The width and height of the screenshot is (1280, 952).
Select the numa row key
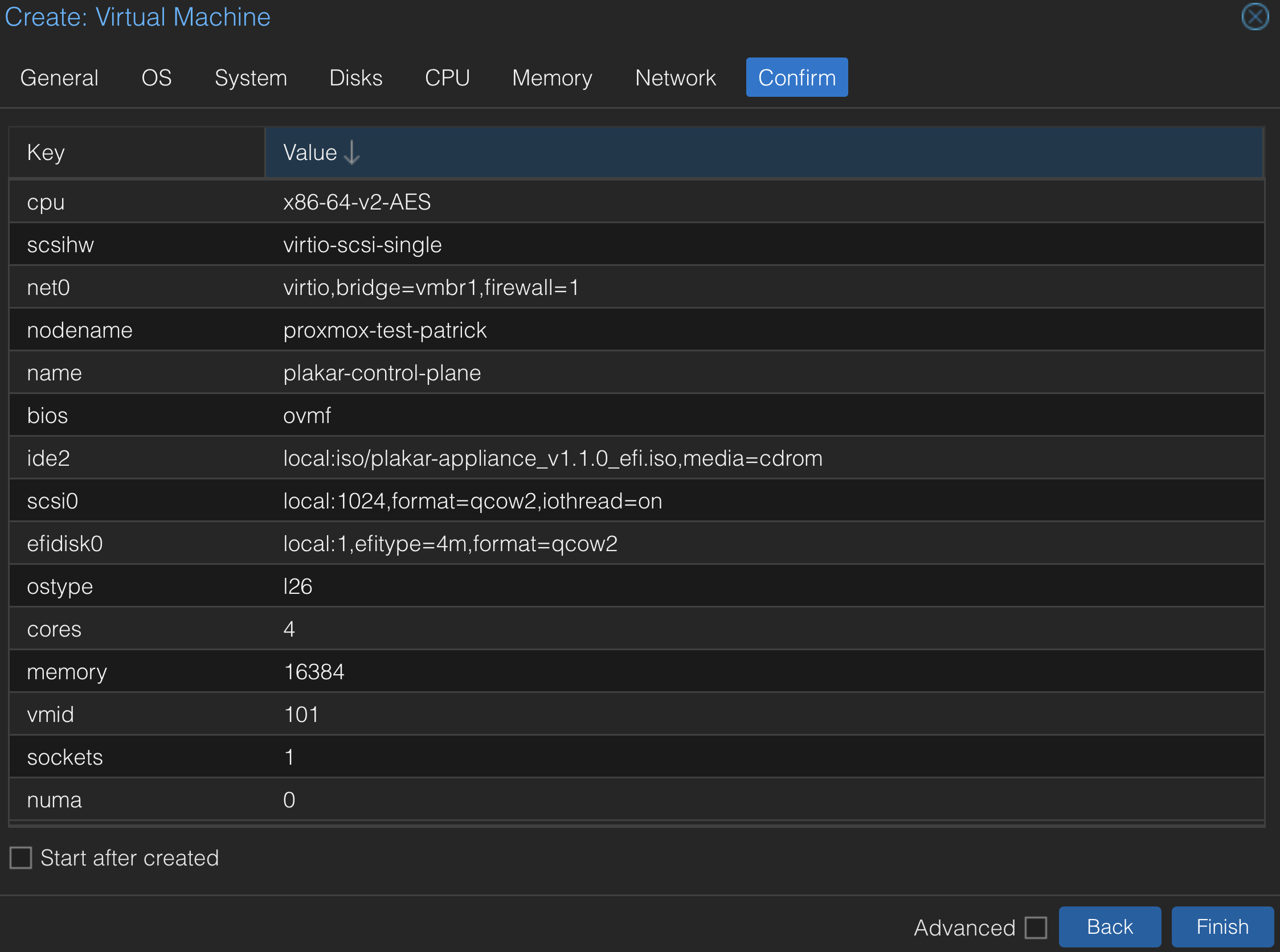point(55,799)
